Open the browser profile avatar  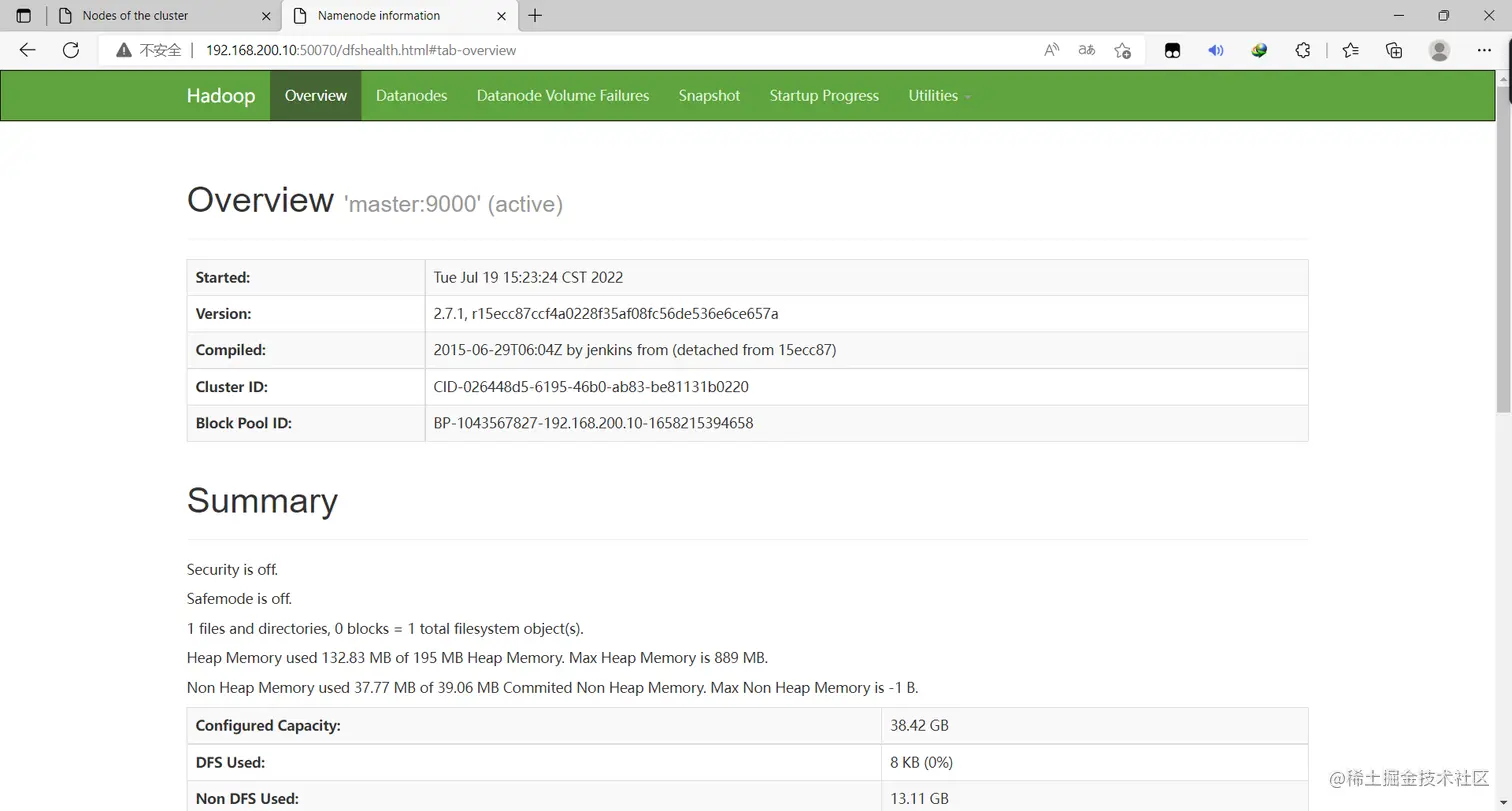point(1439,50)
